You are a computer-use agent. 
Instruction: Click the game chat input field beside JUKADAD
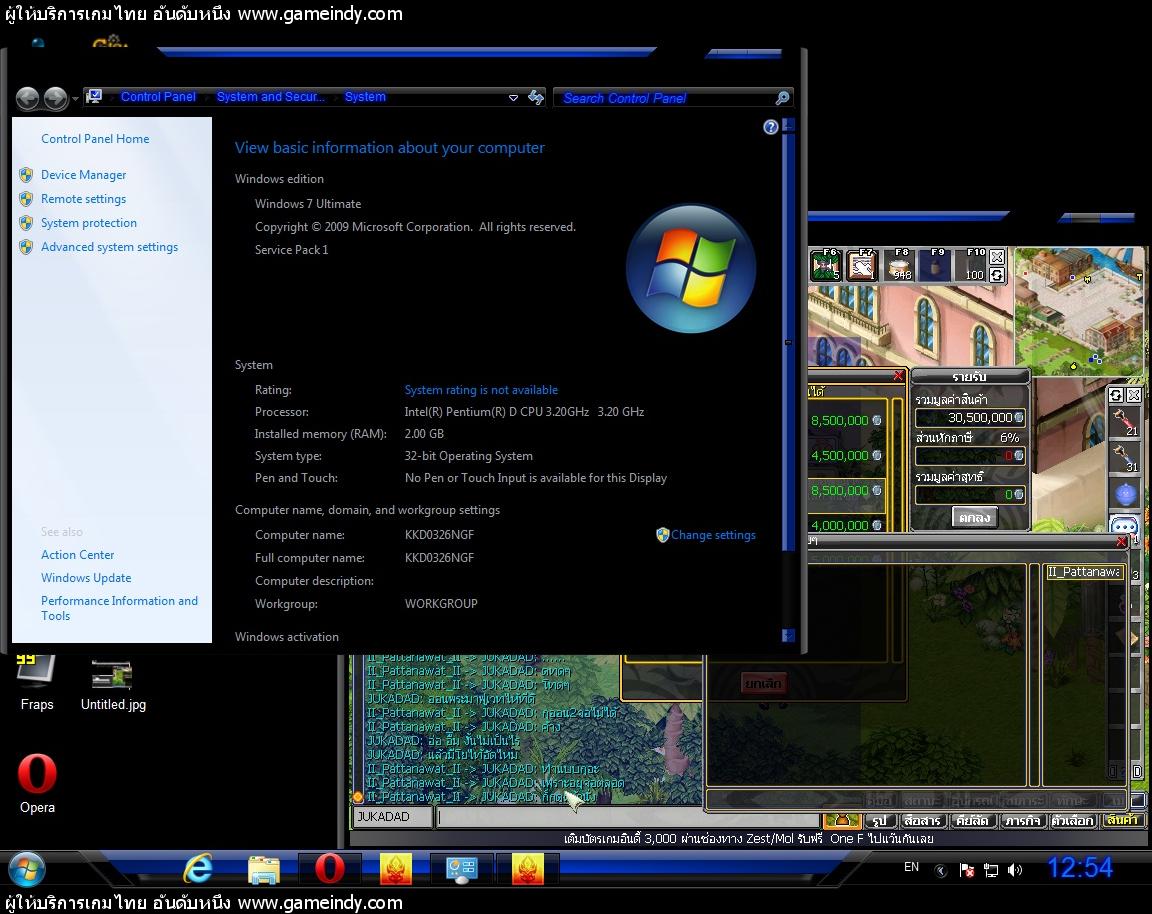point(628,817)
